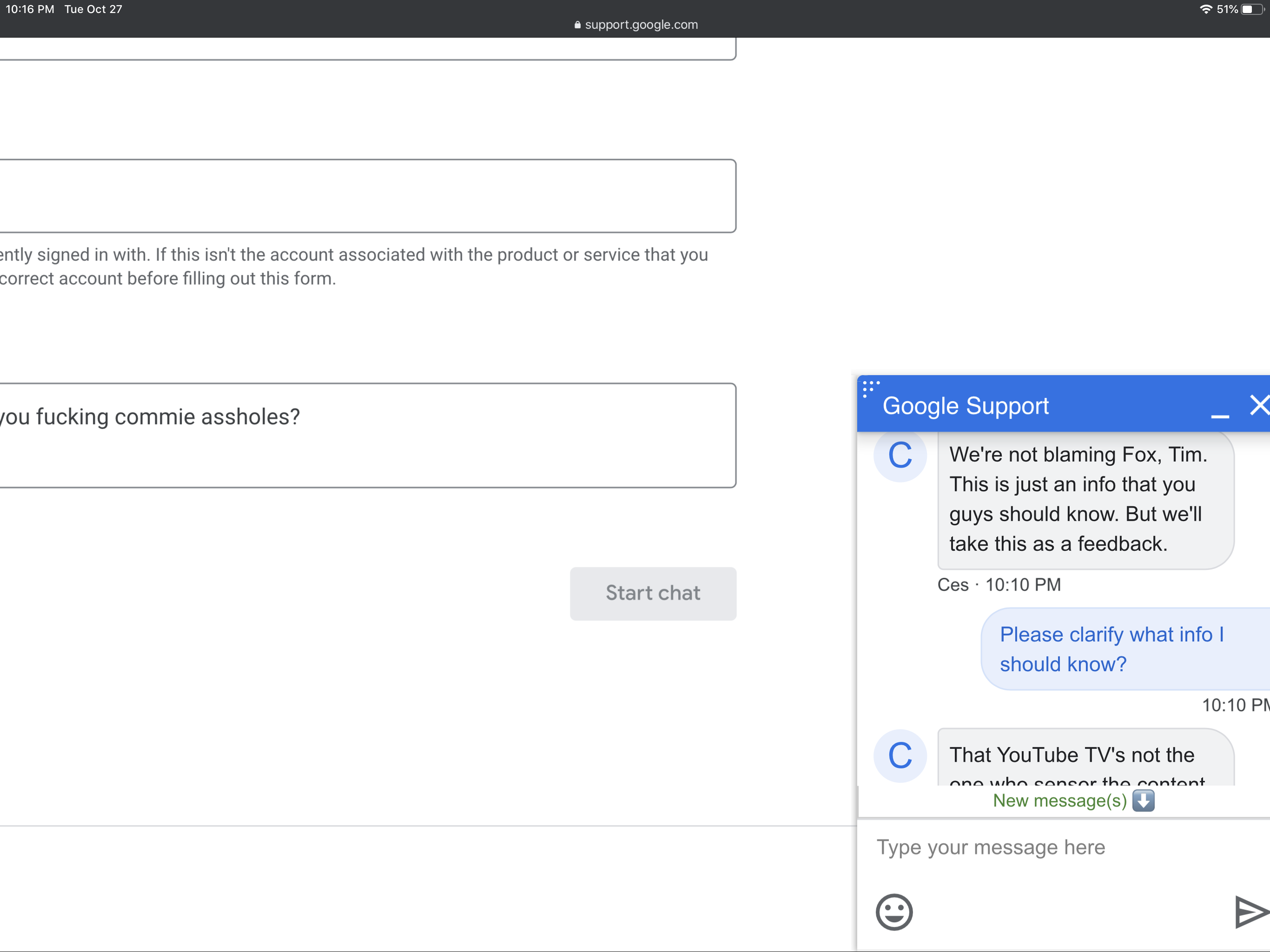Open the emoji picker in chat
Image resolution: width=1270 pixels, height=952 pixels.
(x=894, y=912)
